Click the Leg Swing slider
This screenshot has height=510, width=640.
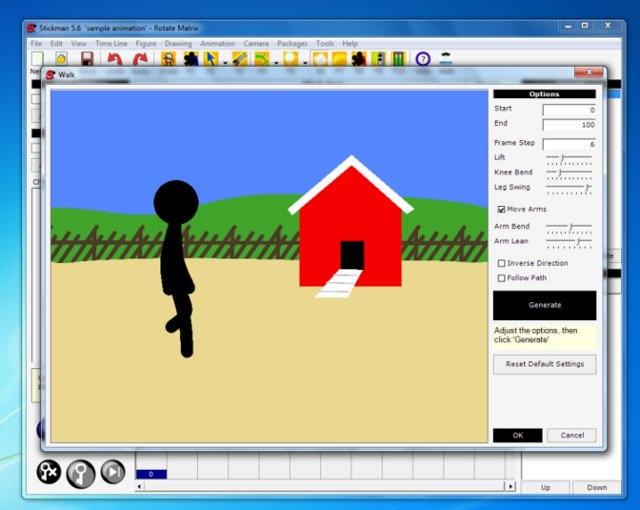pyautogui.click(x=569, y=188)
